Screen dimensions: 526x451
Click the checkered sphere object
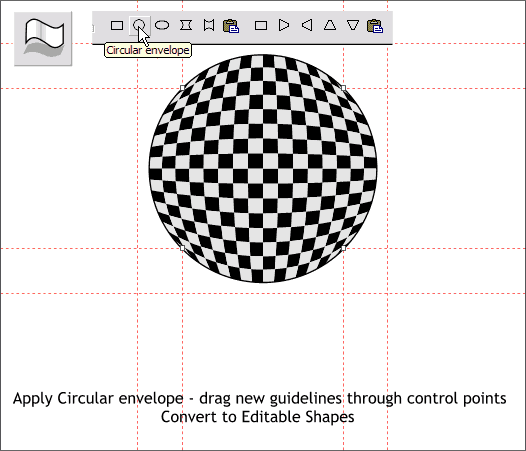[x=263, y=168]
